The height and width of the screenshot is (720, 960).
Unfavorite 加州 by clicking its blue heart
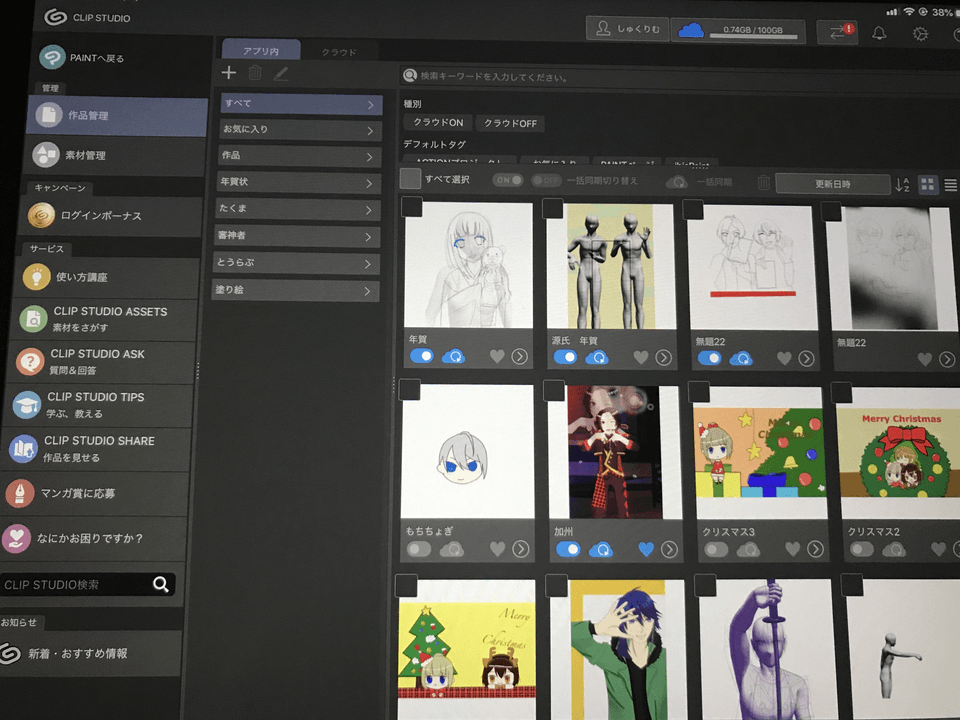[x=646, y=549]
